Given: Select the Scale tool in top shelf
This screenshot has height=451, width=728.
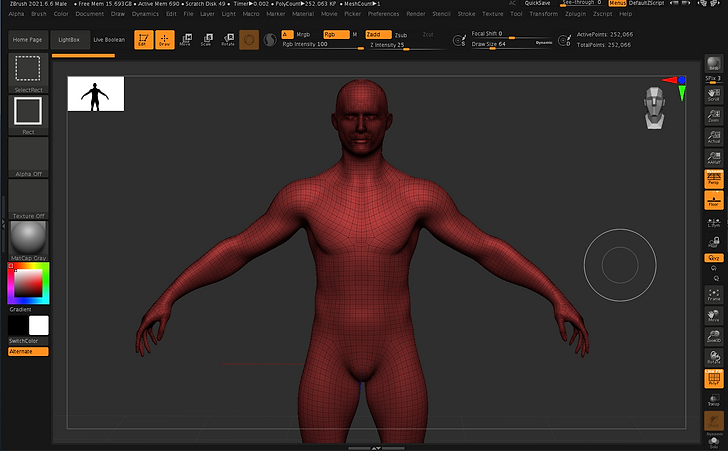Looking at the screenshot, I should 207,39.
